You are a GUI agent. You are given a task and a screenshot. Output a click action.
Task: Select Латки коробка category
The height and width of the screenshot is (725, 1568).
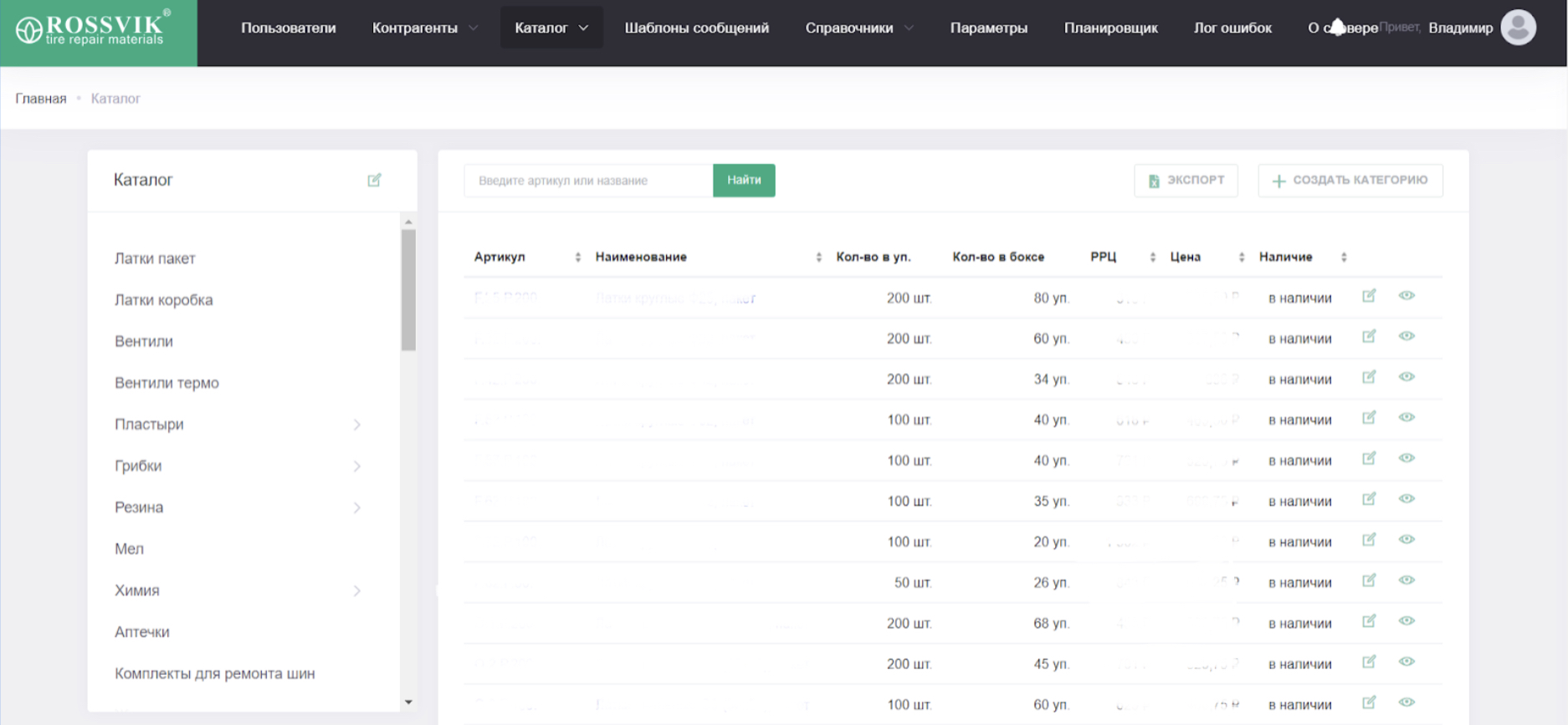tap(164, 300)
